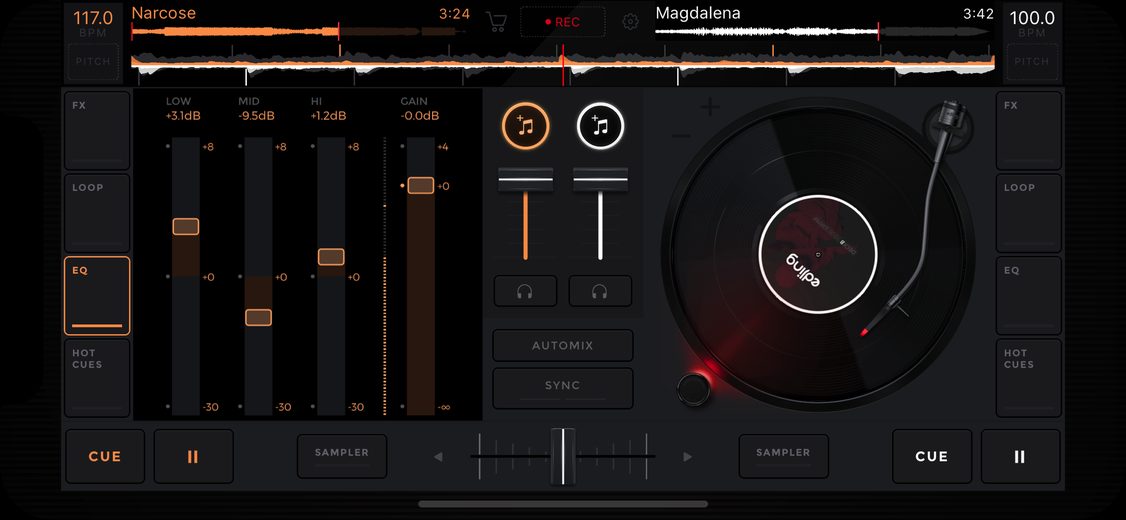Open the right deck LOOP panel

pos(1029,213)
